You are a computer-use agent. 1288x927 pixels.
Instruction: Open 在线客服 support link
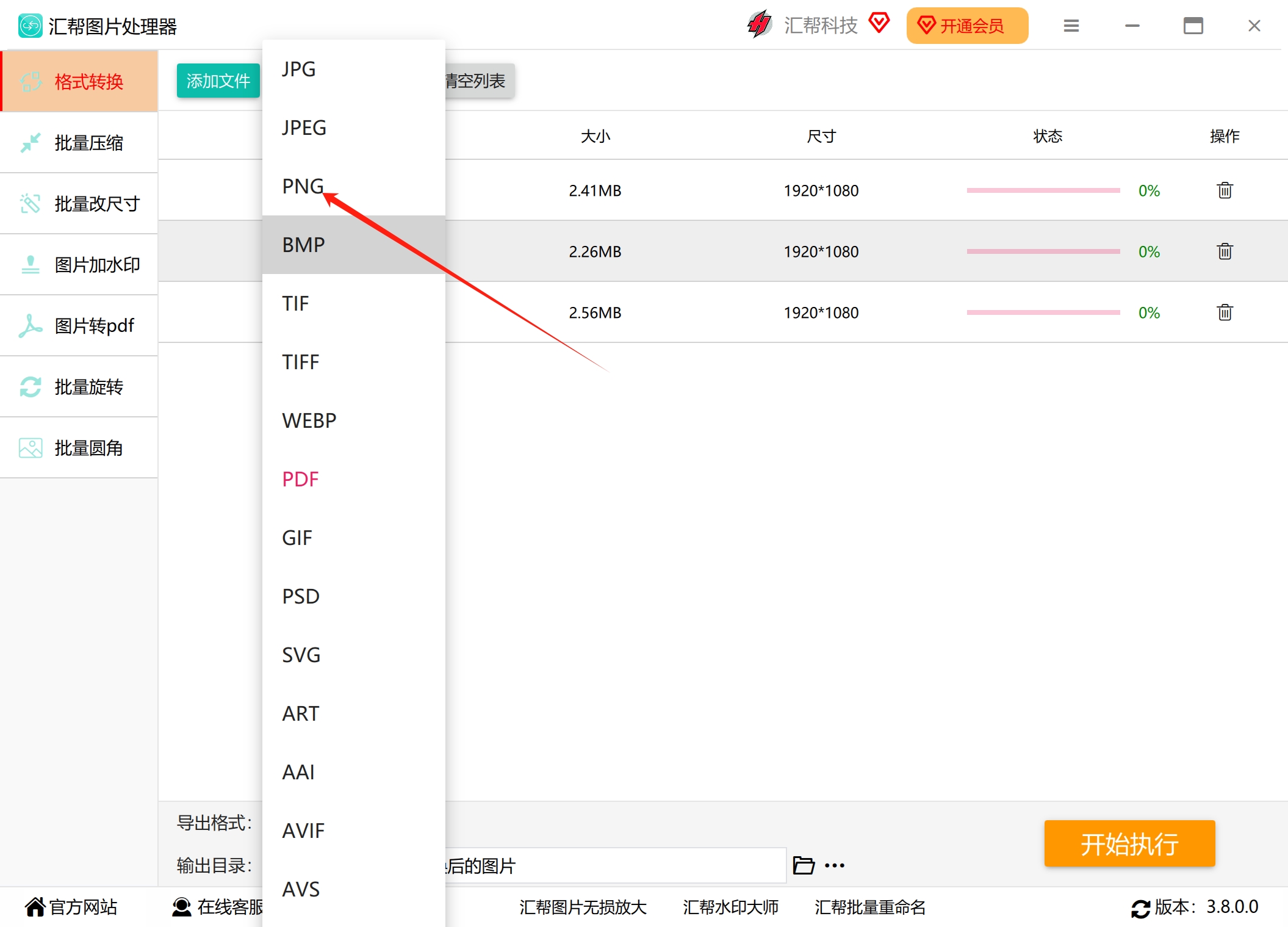(x=217, y=907)
